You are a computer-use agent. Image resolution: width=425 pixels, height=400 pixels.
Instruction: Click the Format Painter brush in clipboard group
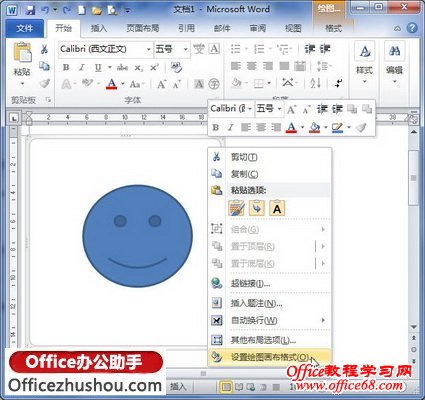pos(44,83)
